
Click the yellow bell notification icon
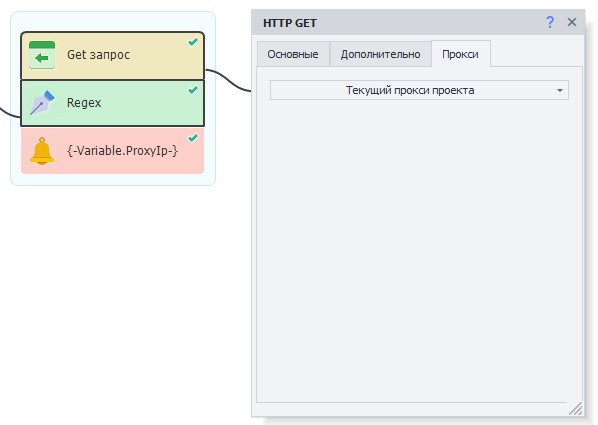pos(42,151)
